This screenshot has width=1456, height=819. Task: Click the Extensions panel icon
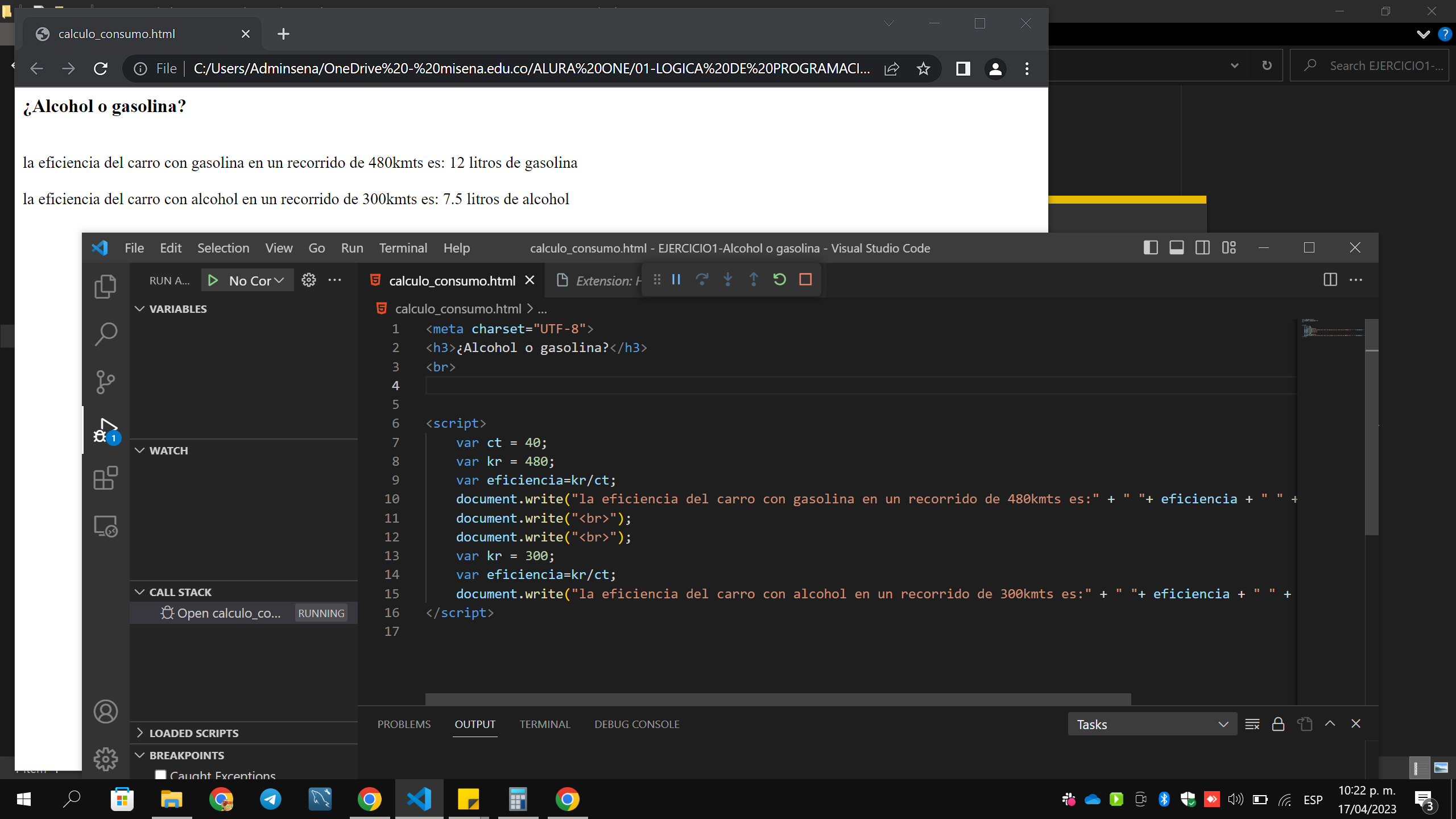[105, 478]
